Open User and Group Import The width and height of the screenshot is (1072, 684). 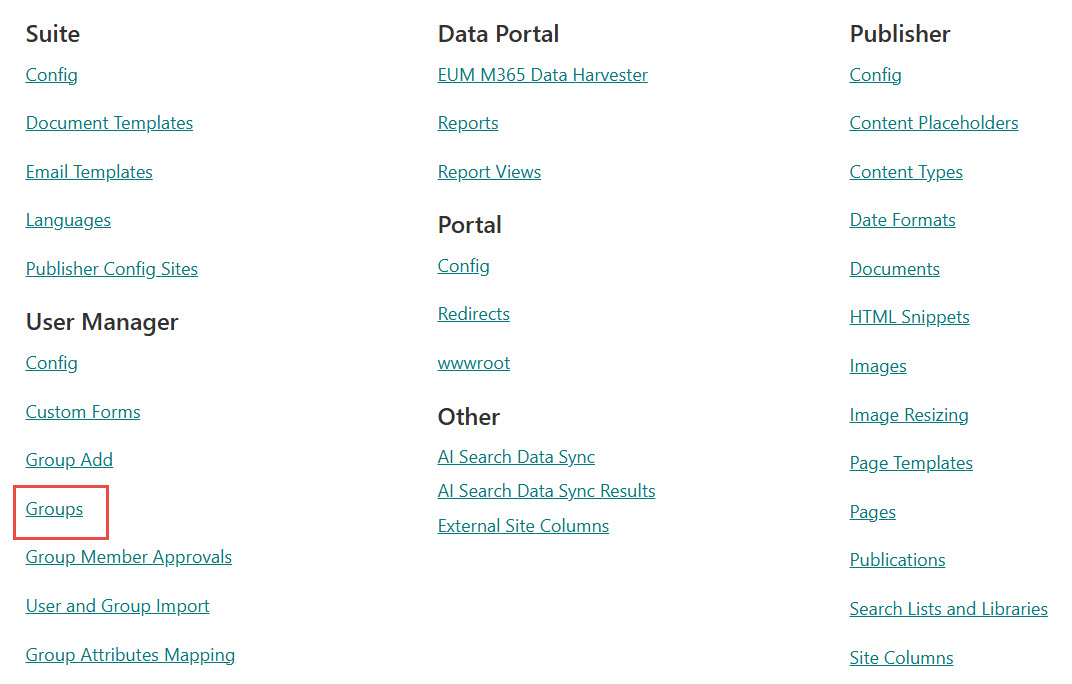(x=118, y=606)
